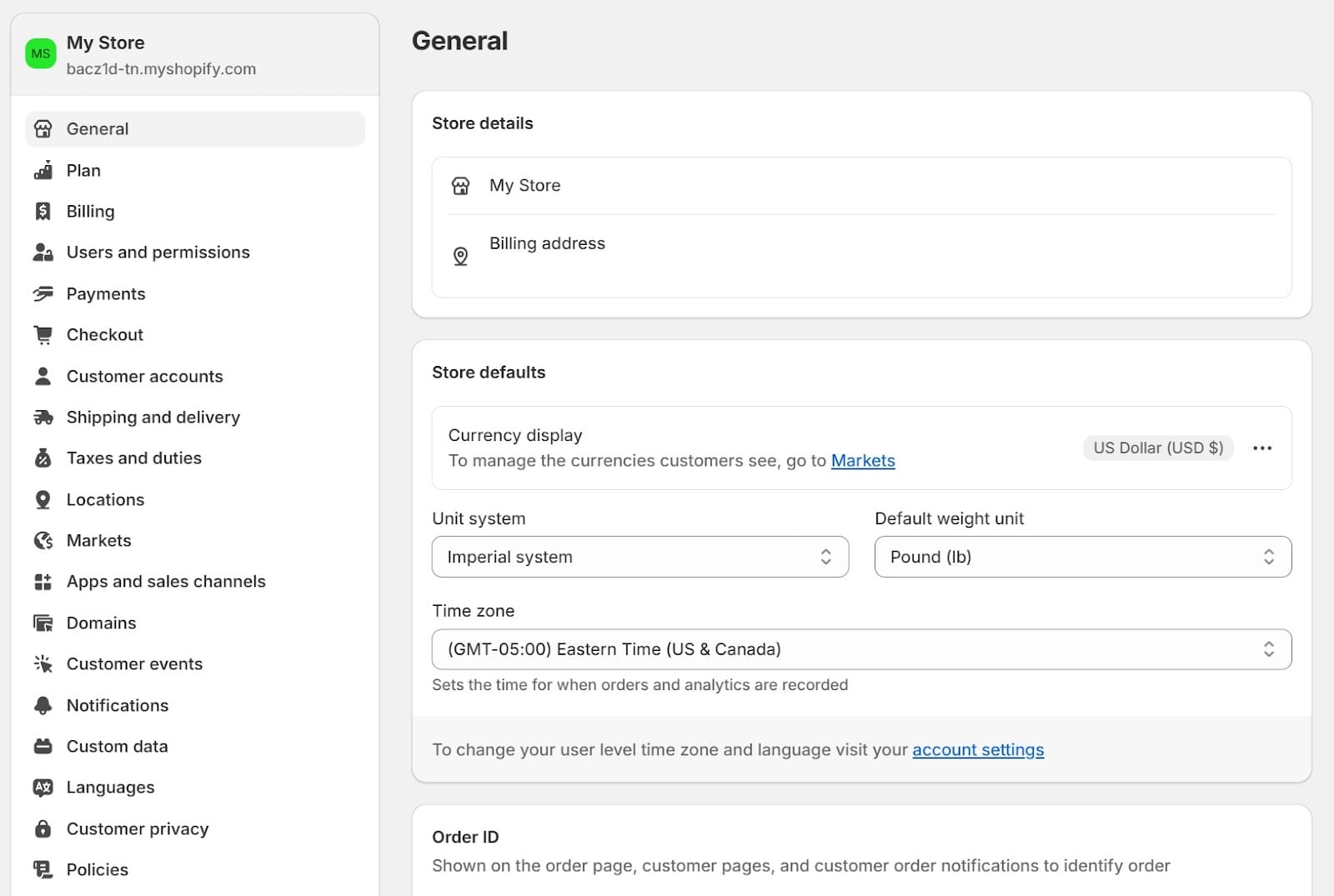Click the Markets globe icon
Screen dimensions: 1334x896
(43, 540)
